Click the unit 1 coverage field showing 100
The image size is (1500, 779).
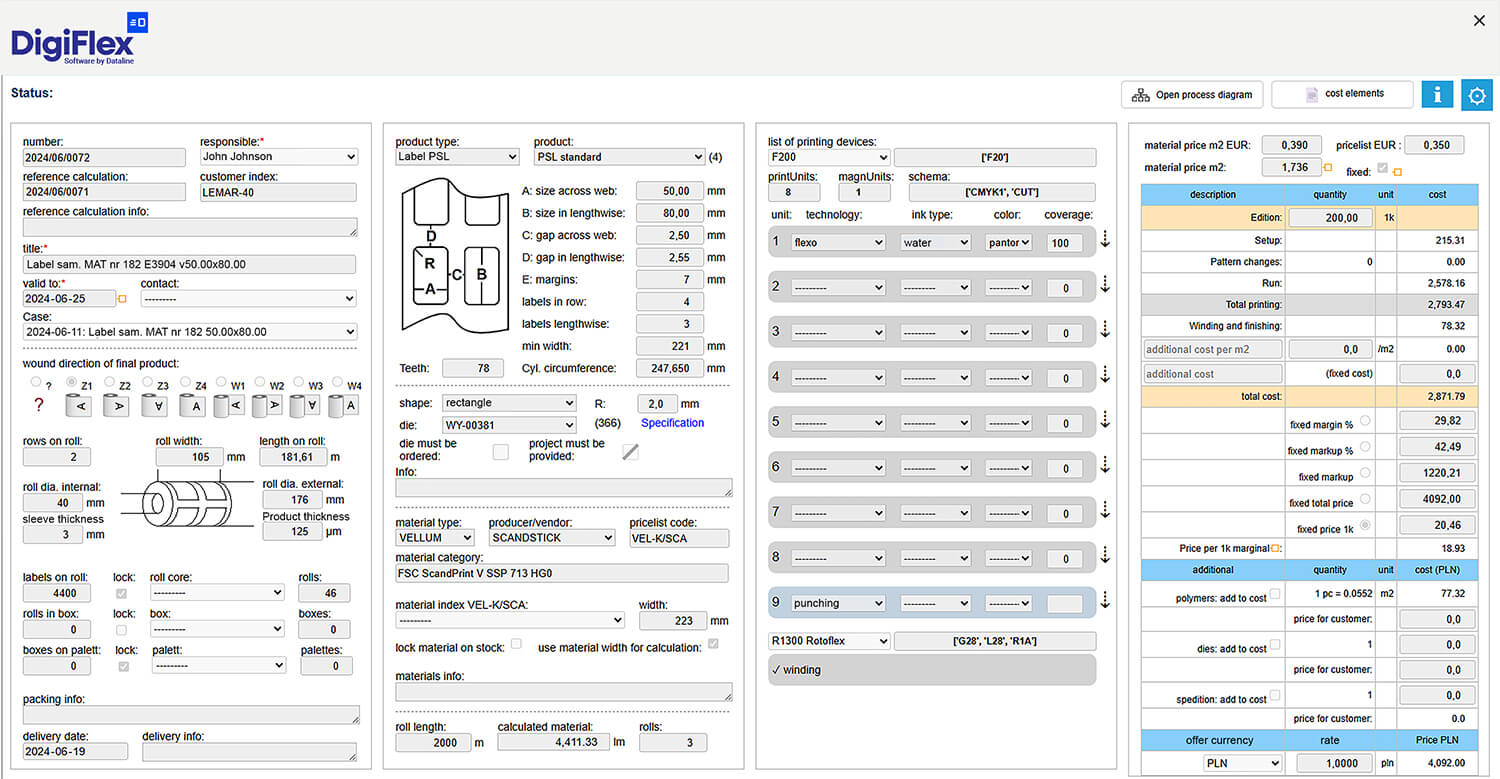(1065, 243)
